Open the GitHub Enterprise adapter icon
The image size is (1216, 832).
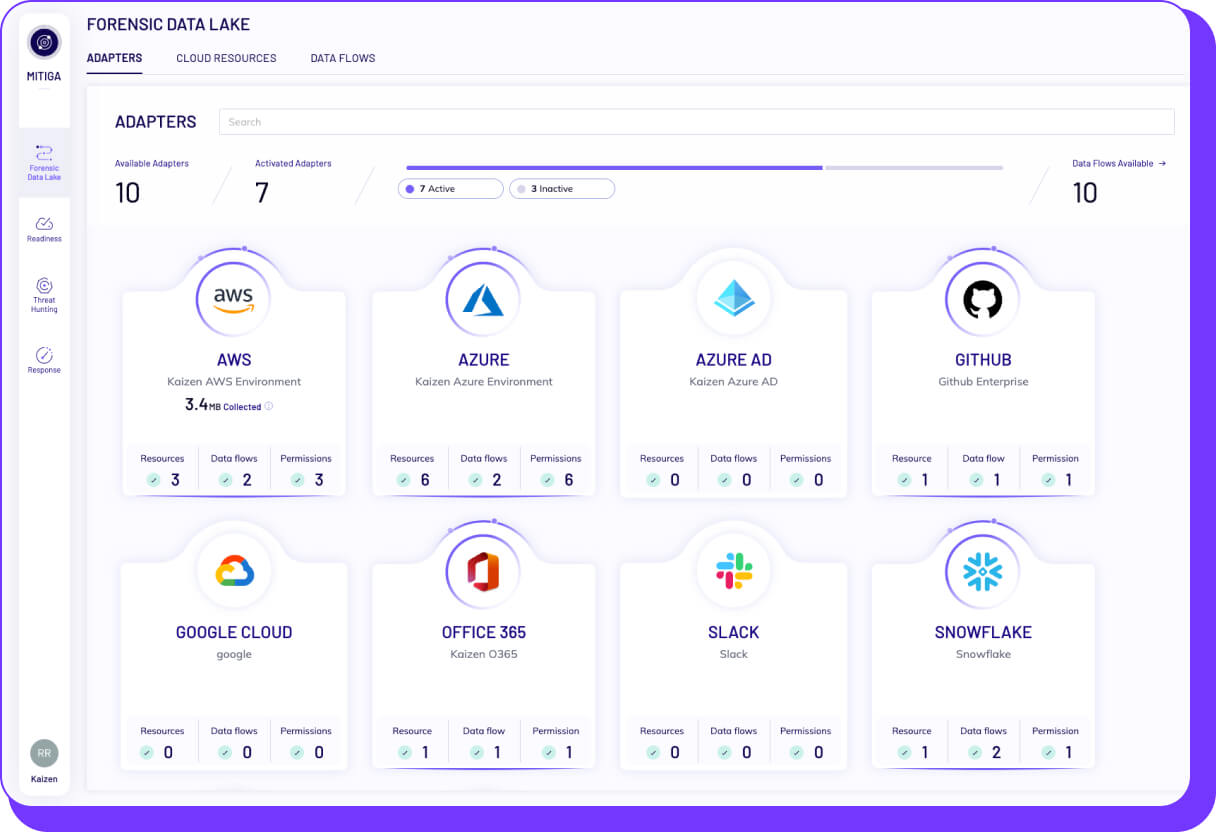tap(982, 297)
